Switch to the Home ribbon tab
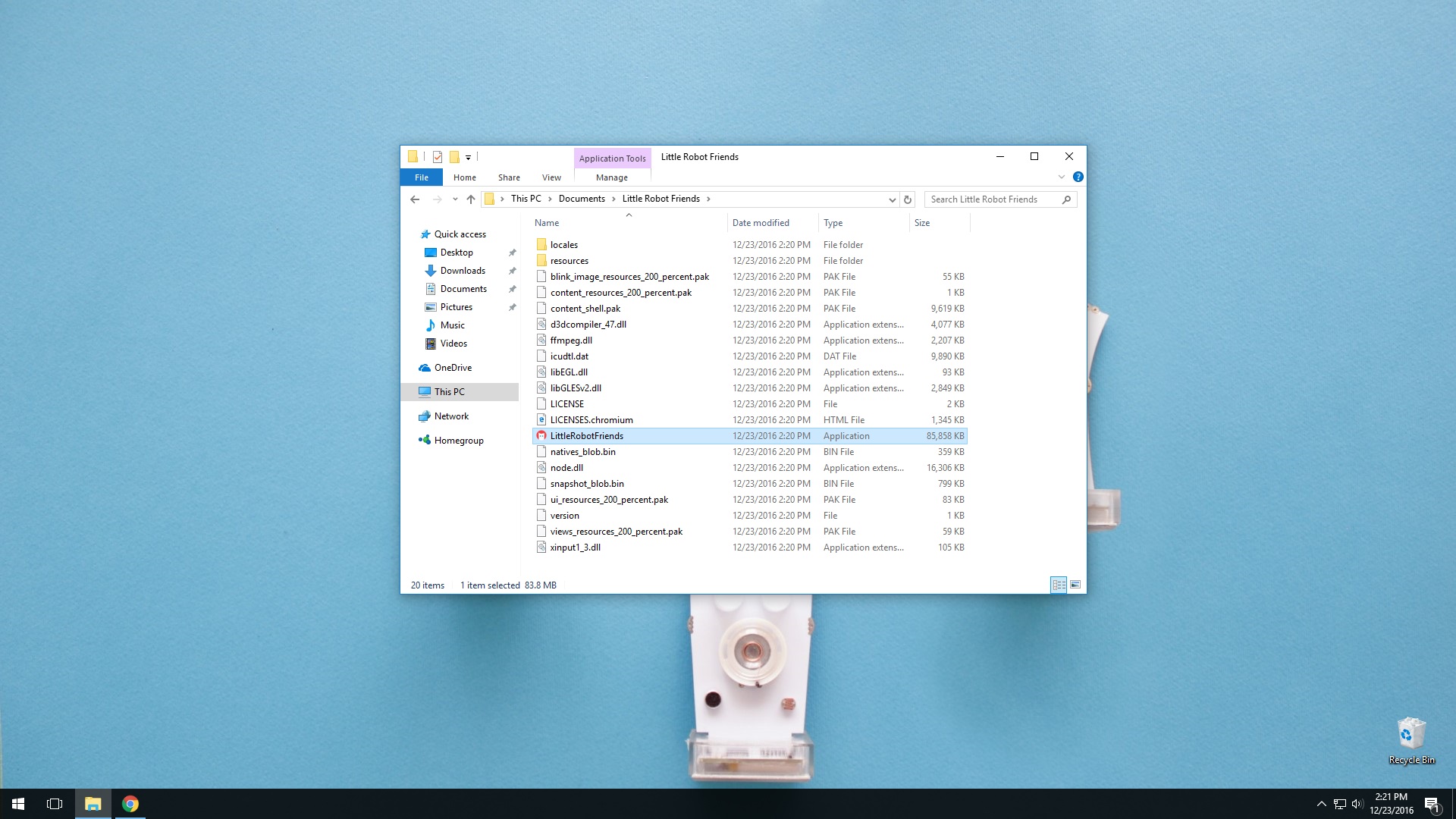 tap(465, 177)
